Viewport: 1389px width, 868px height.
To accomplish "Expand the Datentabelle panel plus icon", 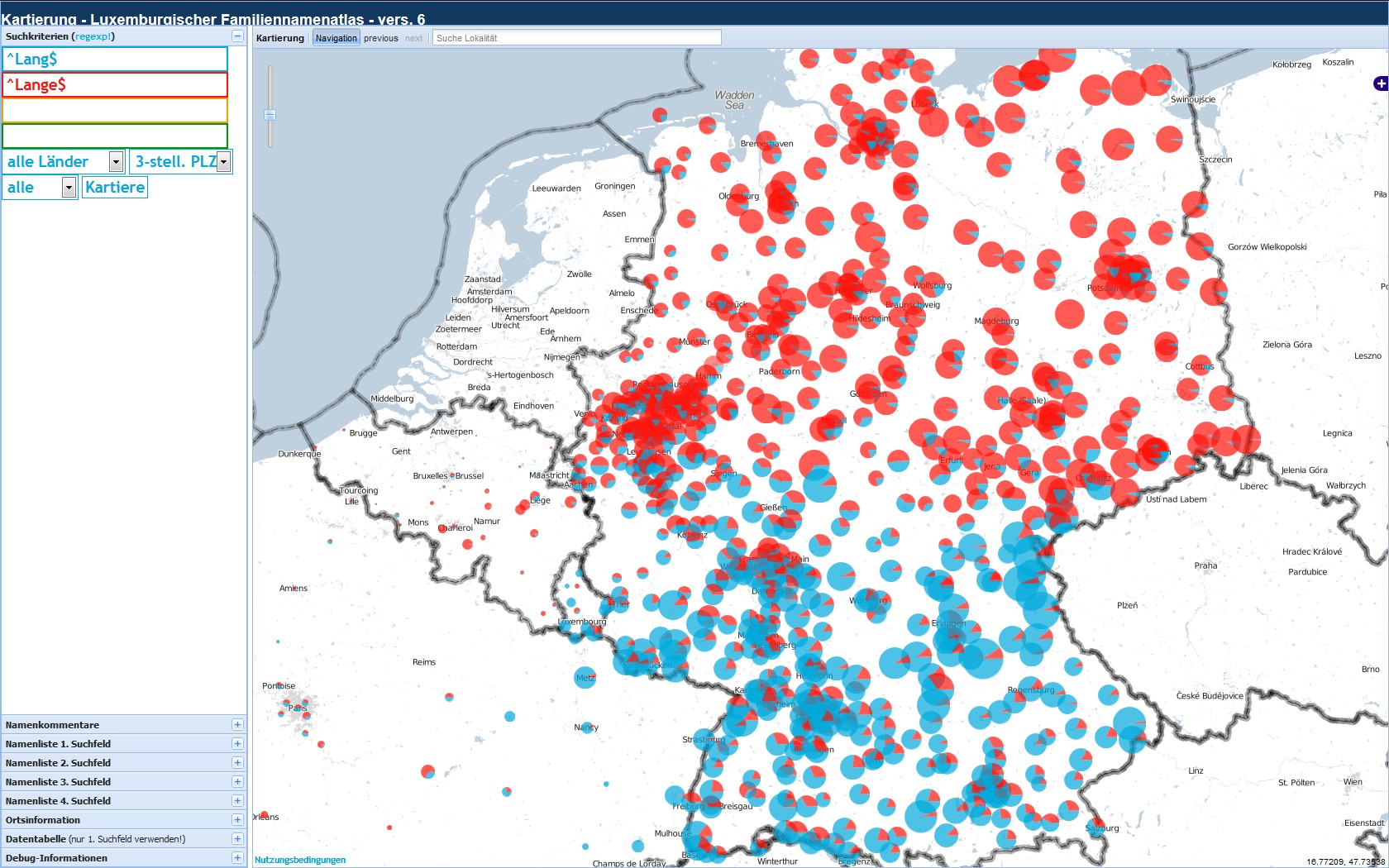I will click(x=237, y=839).
